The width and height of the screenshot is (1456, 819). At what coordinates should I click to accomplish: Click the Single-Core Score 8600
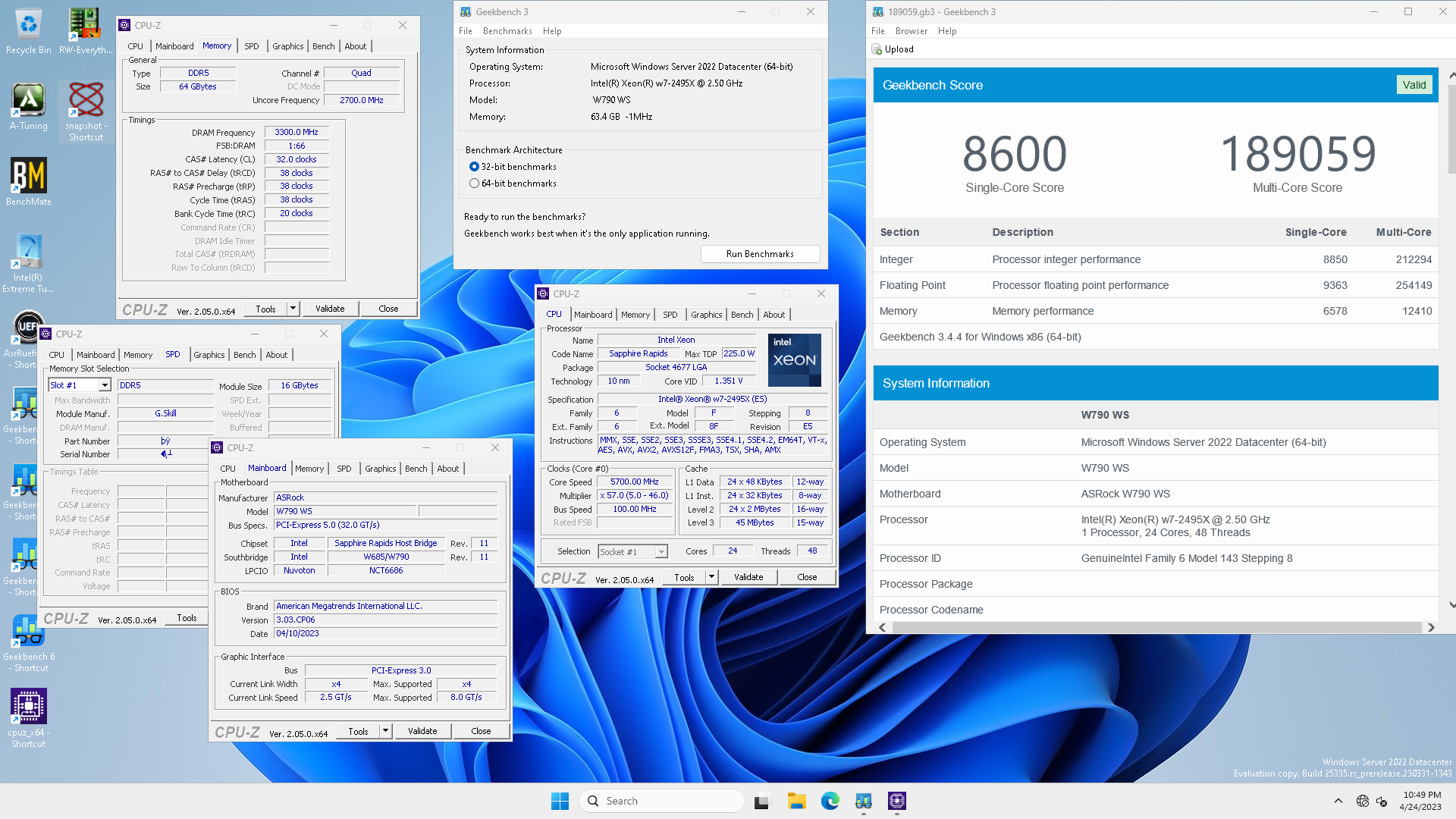[1015, 154]
